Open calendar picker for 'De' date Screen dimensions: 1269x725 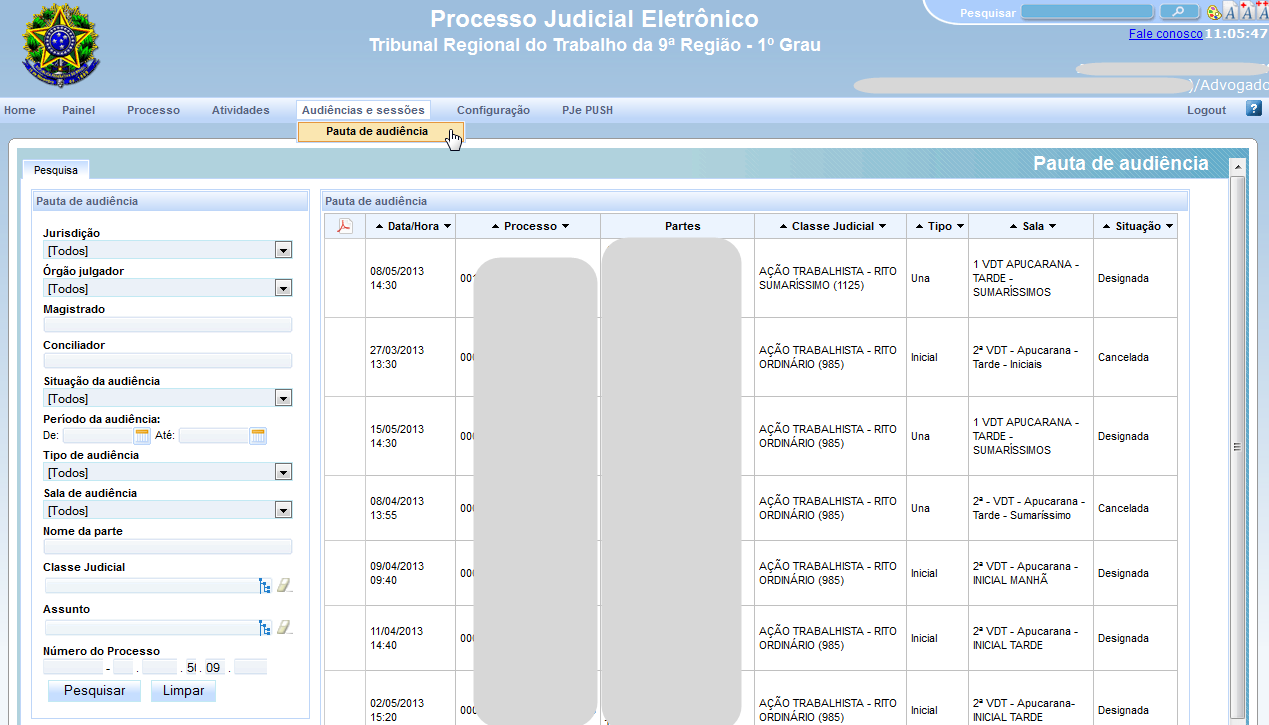(x=142, y=435)
